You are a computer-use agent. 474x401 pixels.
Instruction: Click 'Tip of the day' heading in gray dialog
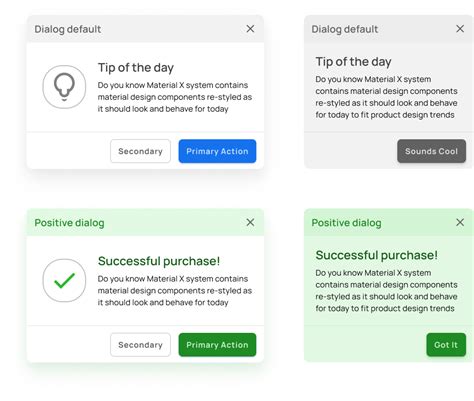click(x=353, y=62)
